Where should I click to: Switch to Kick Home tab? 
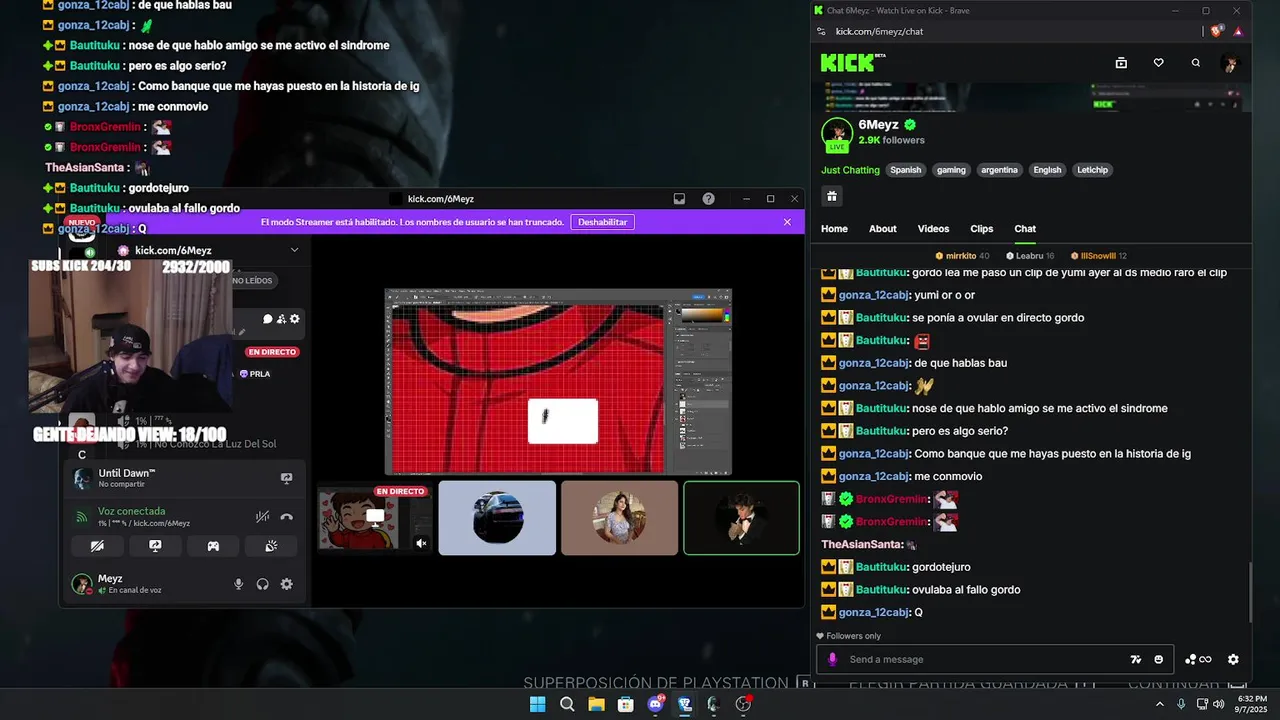(x=834, y=229)
